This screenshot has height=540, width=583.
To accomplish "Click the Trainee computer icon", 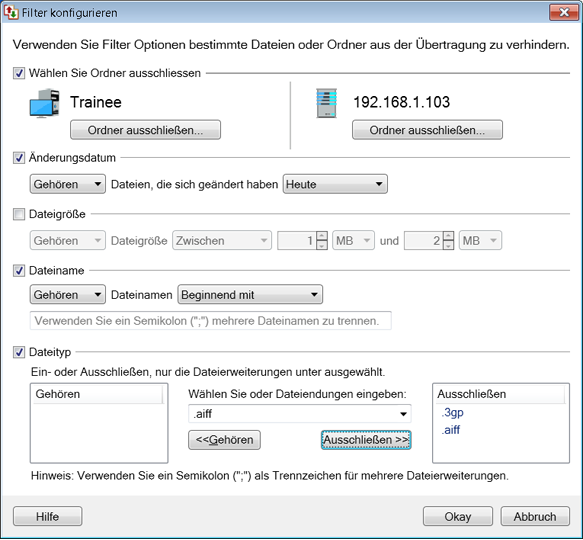I will (44, 103).
